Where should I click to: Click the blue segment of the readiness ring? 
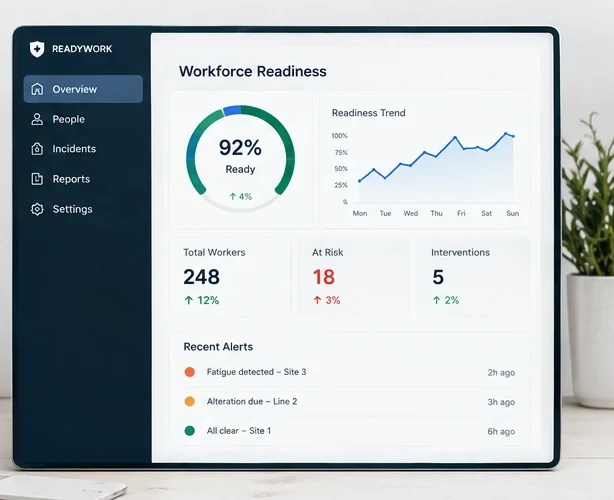tap(232, 110)
